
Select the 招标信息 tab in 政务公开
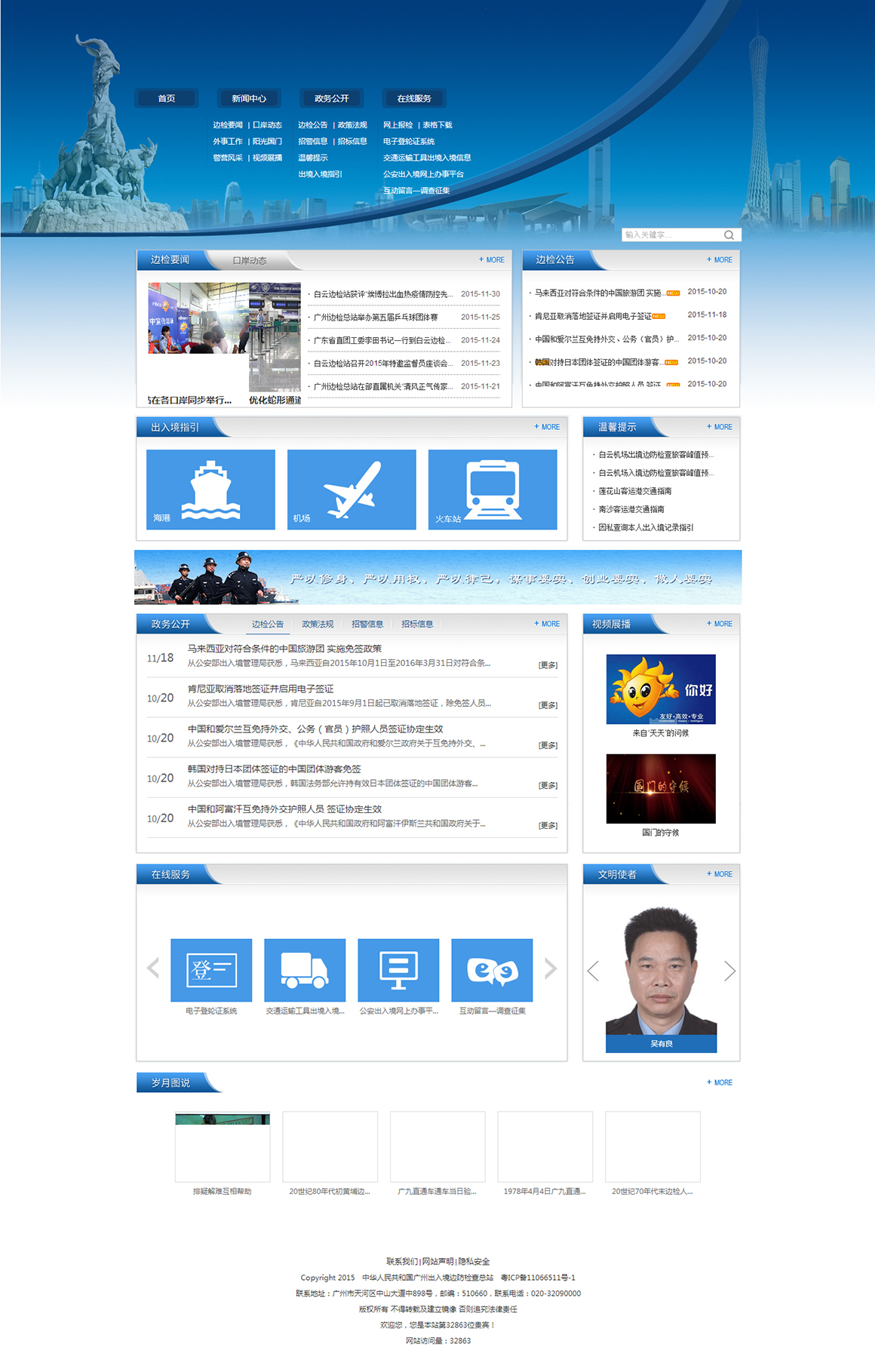point(417,624)
